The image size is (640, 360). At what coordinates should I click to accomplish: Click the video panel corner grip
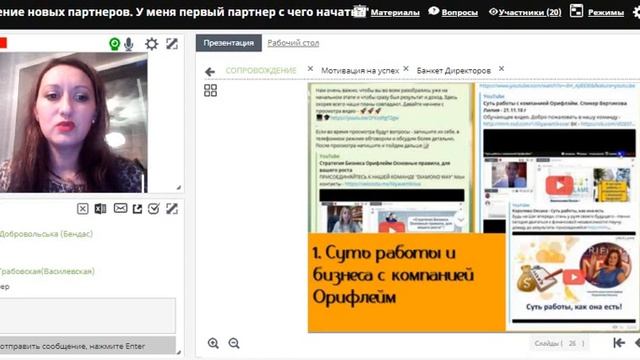point(179,187)
